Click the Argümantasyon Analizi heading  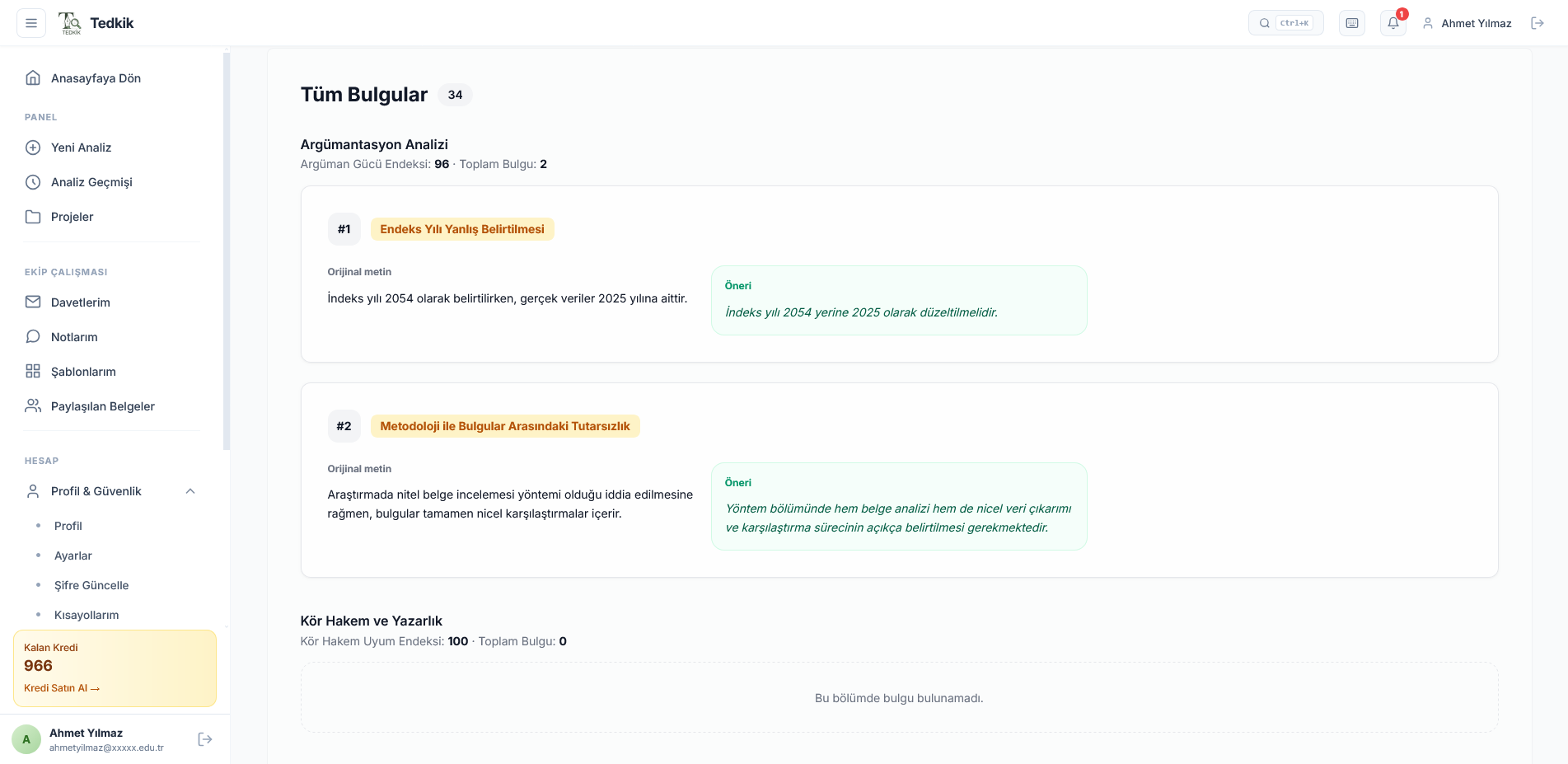(x=374, y=144)
